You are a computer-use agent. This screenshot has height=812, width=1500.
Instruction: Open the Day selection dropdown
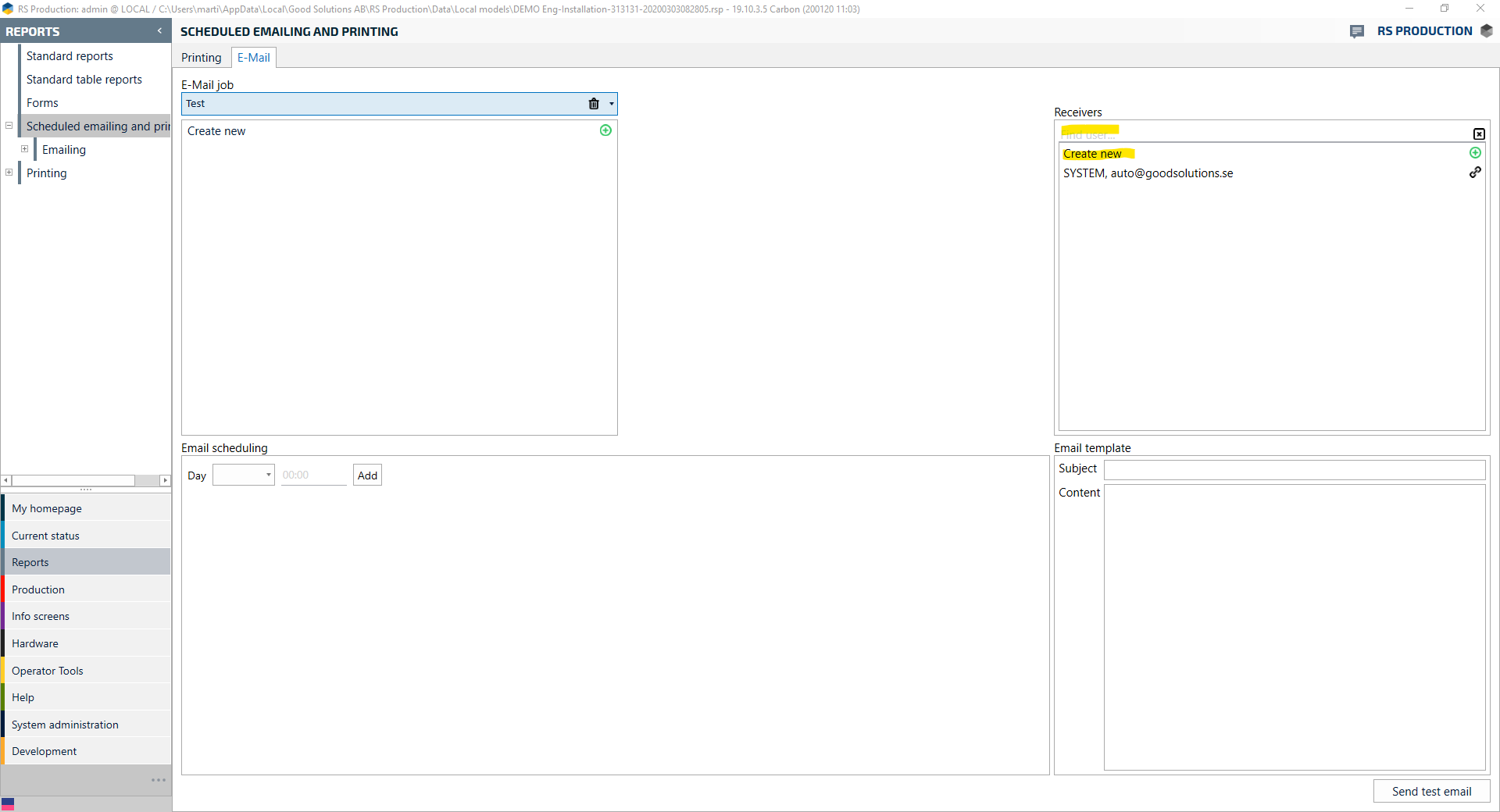(268, 475)
